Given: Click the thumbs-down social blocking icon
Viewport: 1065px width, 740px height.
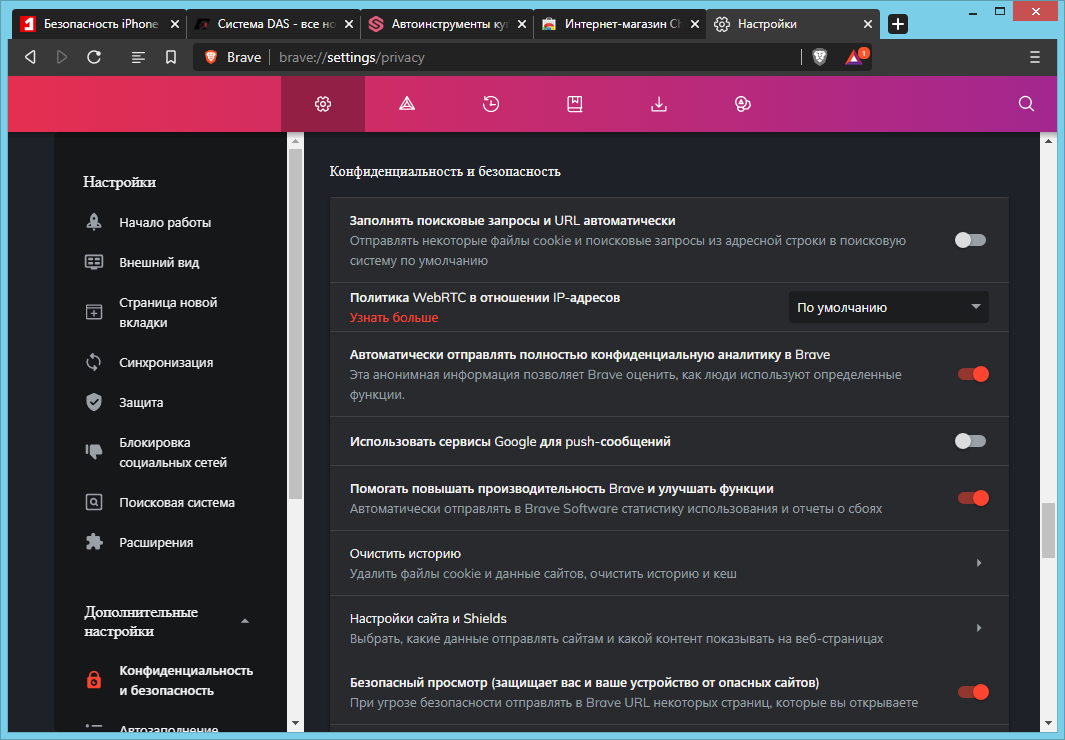Looking at the screenshot, I should pos(94,451).
